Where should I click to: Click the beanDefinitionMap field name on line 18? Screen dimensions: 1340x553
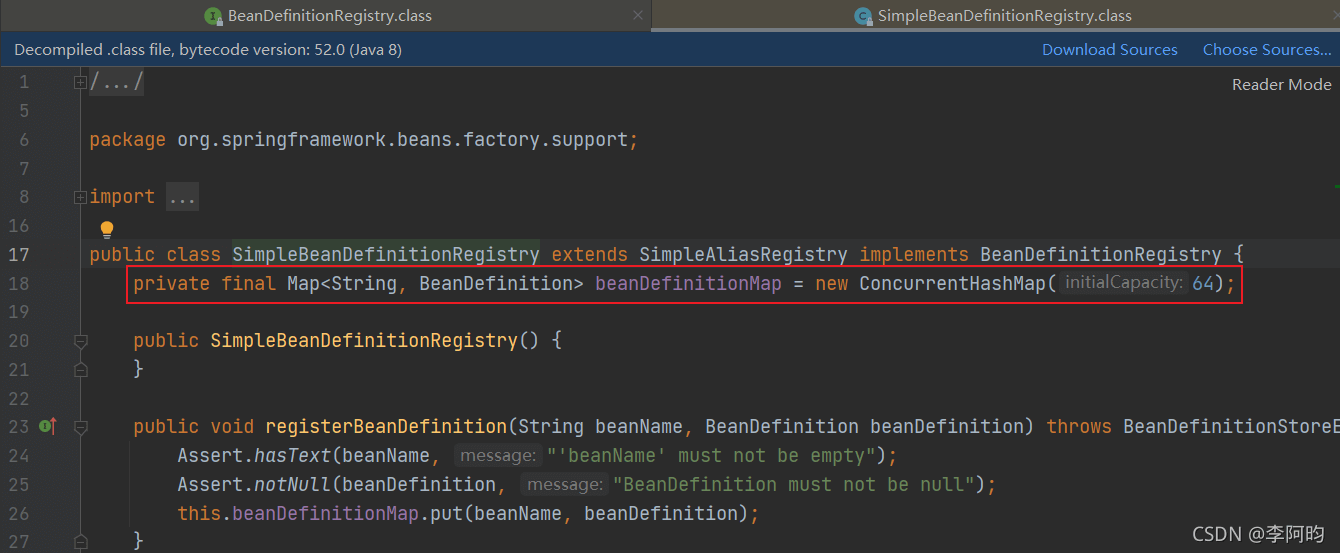[688, 283]
